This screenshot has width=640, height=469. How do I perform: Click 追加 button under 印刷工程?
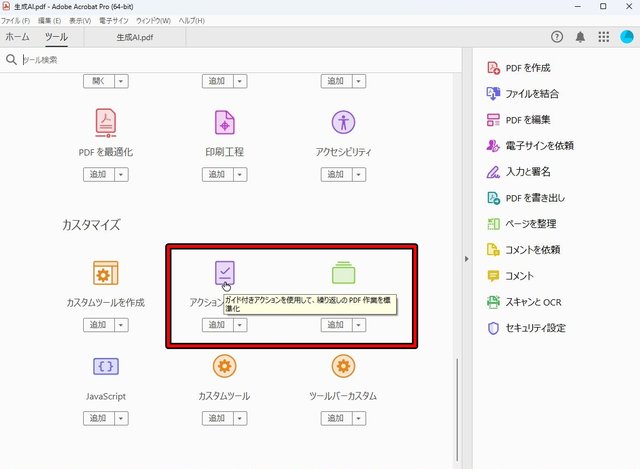pos(218,174)
